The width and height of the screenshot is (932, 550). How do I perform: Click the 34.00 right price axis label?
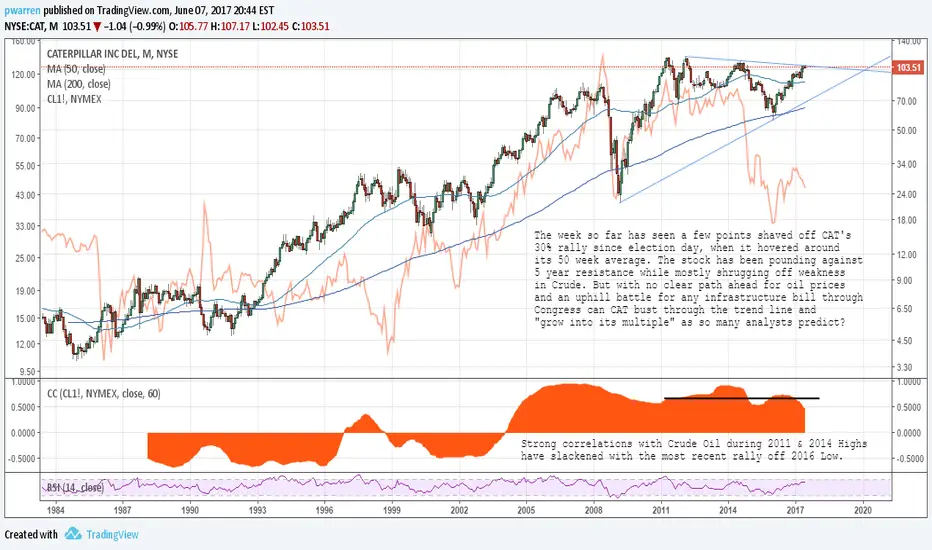pos(908,165)
